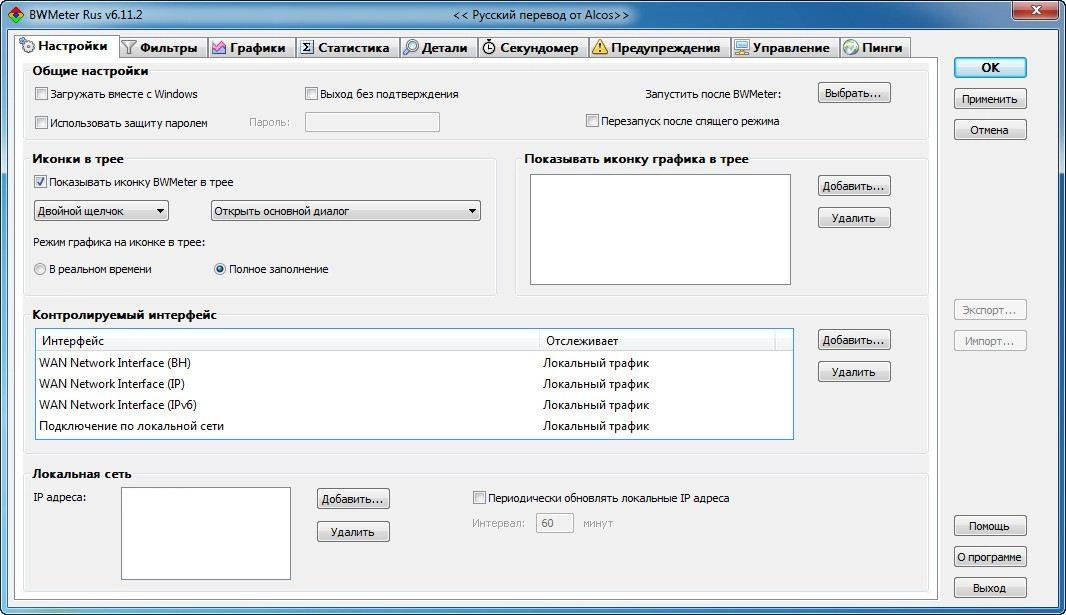Select В реальном времени radio button
Screen dimensions: 1066x615
click(39, 269)
